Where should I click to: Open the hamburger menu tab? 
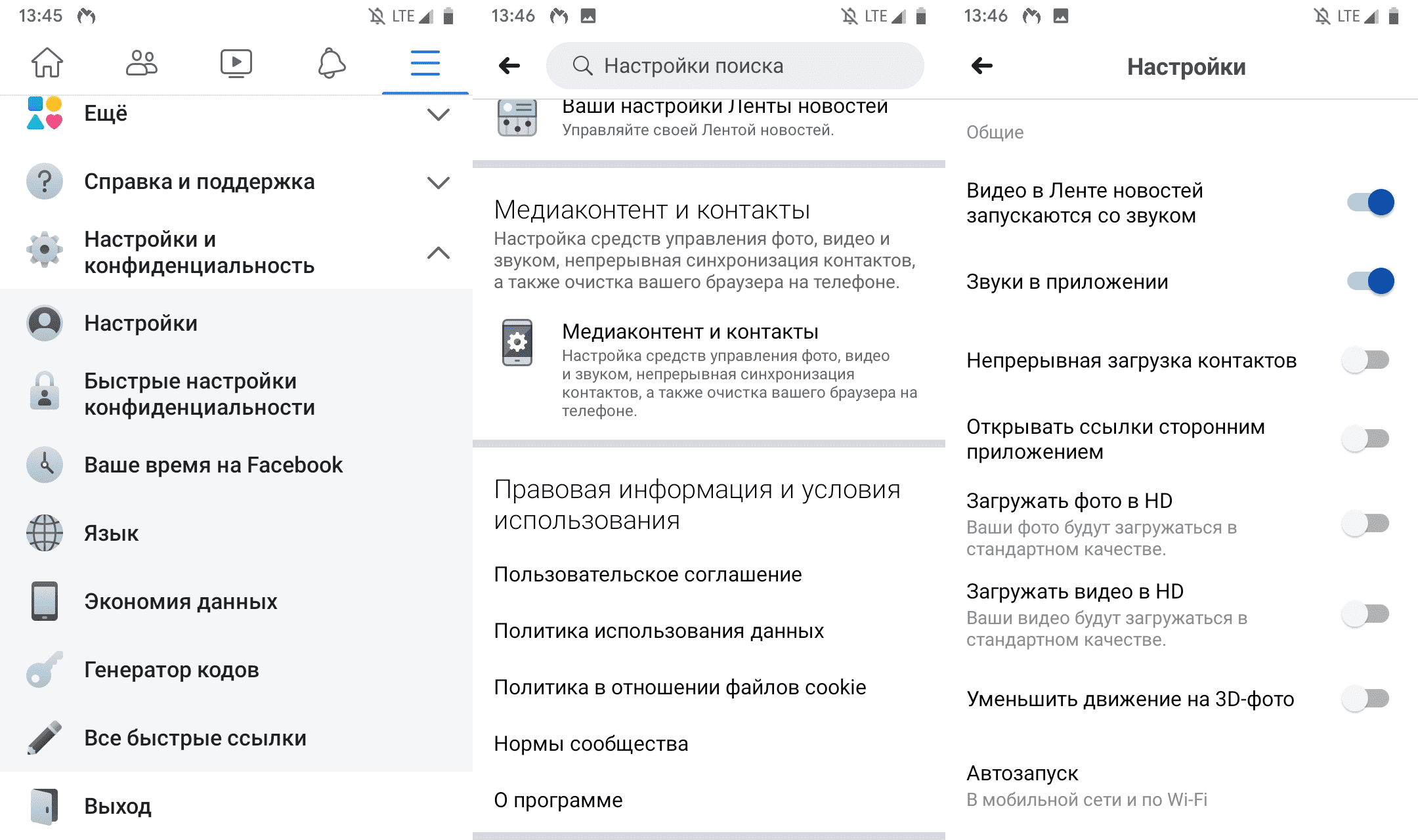(425, 63)
